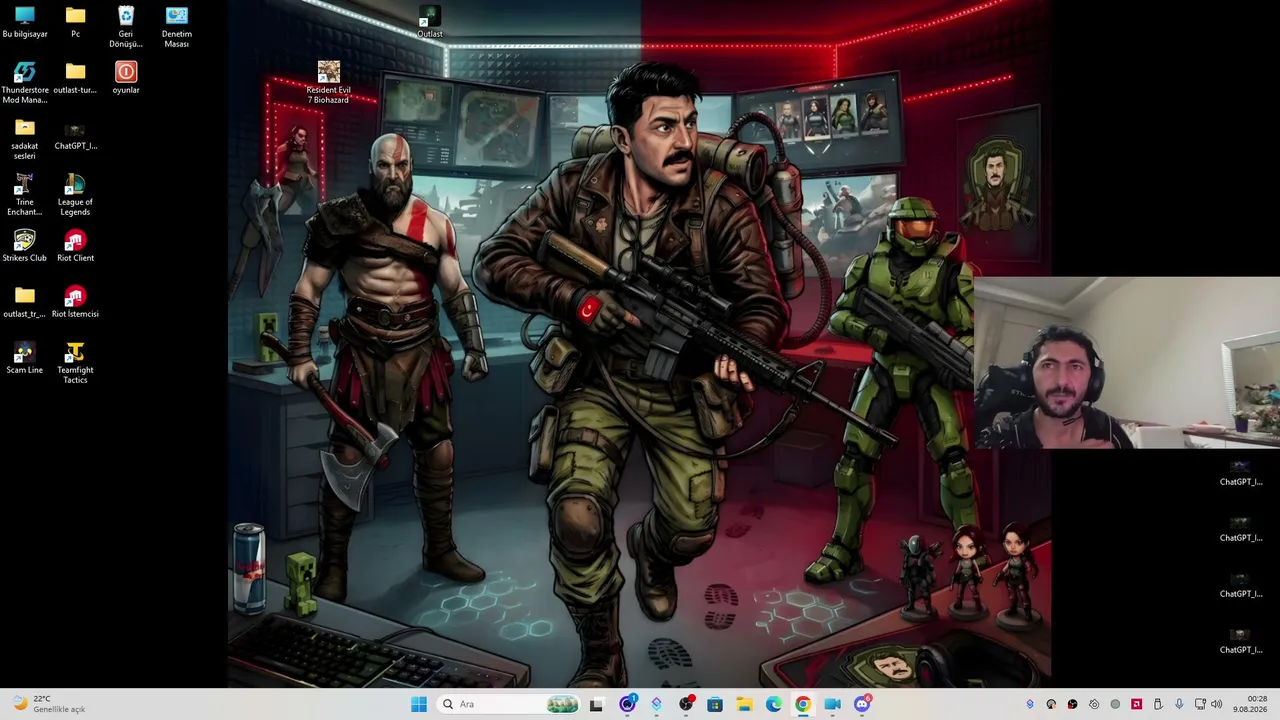Open Microsoft Store from the taskbar
Viewport: 1280px width, 720px height.
coord(715,704)
